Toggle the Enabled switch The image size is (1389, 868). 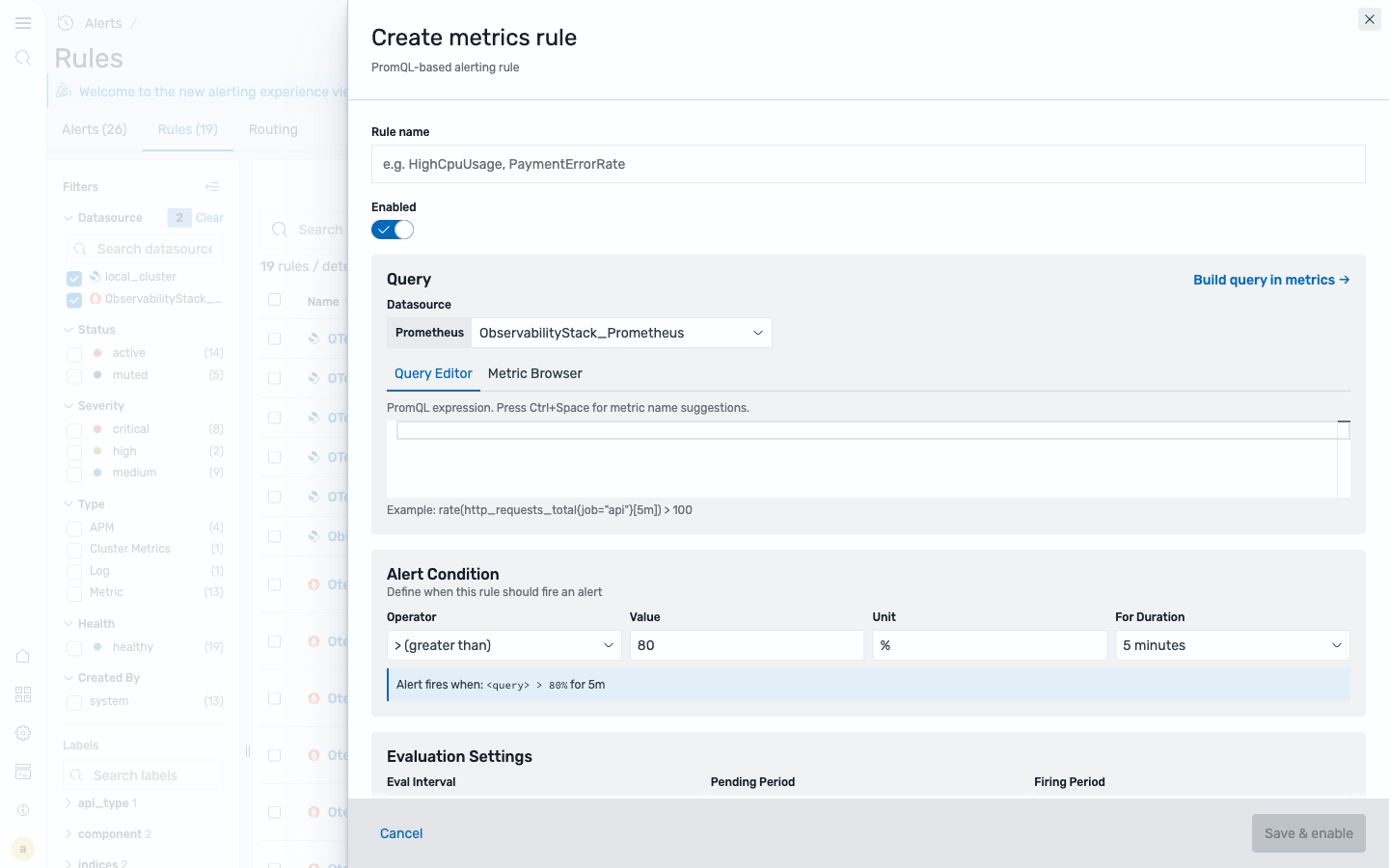[393, 230]
